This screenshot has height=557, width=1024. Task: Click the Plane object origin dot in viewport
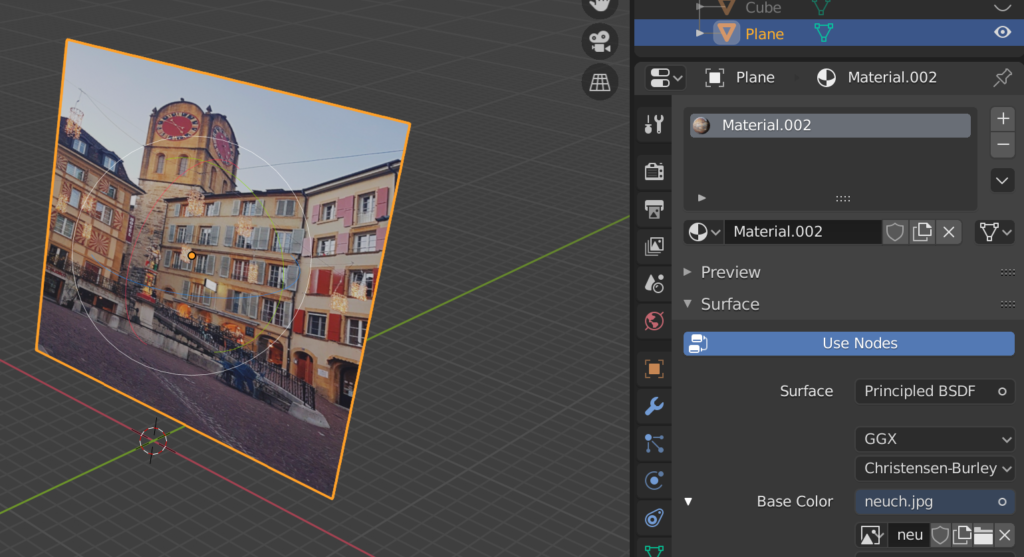[x=191, y=256]
